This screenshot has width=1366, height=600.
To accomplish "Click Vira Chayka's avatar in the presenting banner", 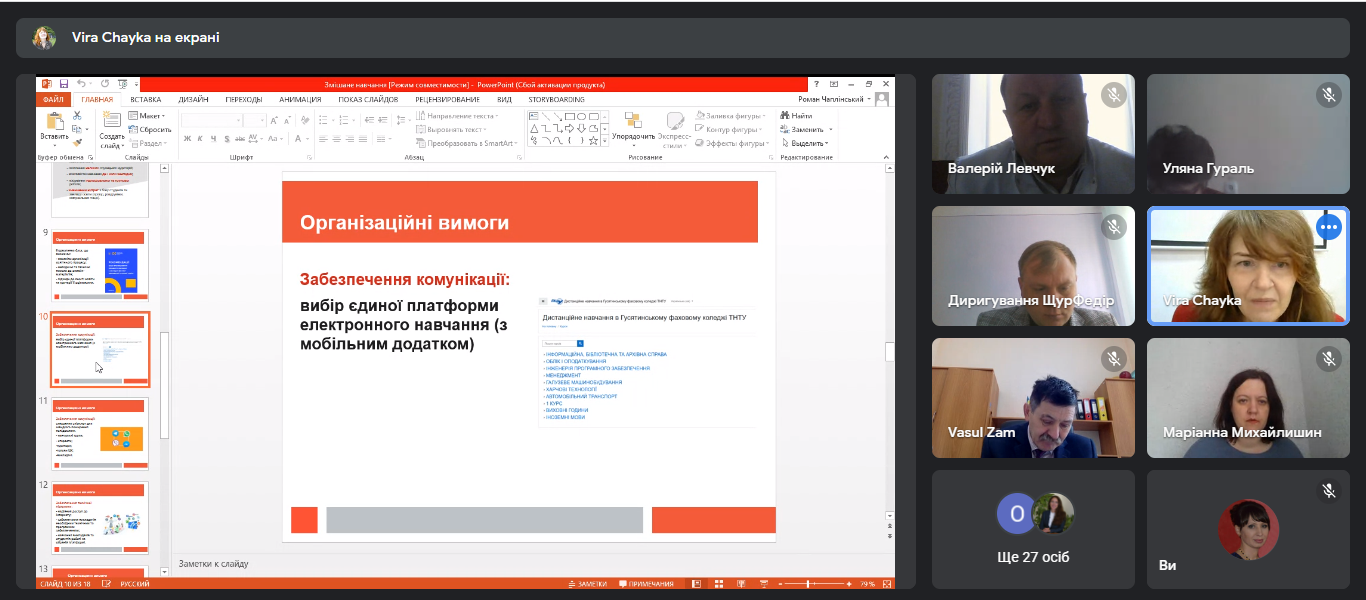I will click(44, 38).
